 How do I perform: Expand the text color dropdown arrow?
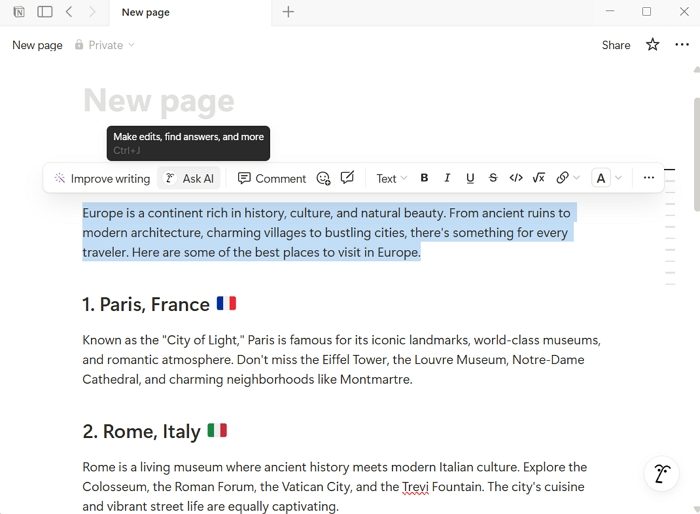pos(618,178)
